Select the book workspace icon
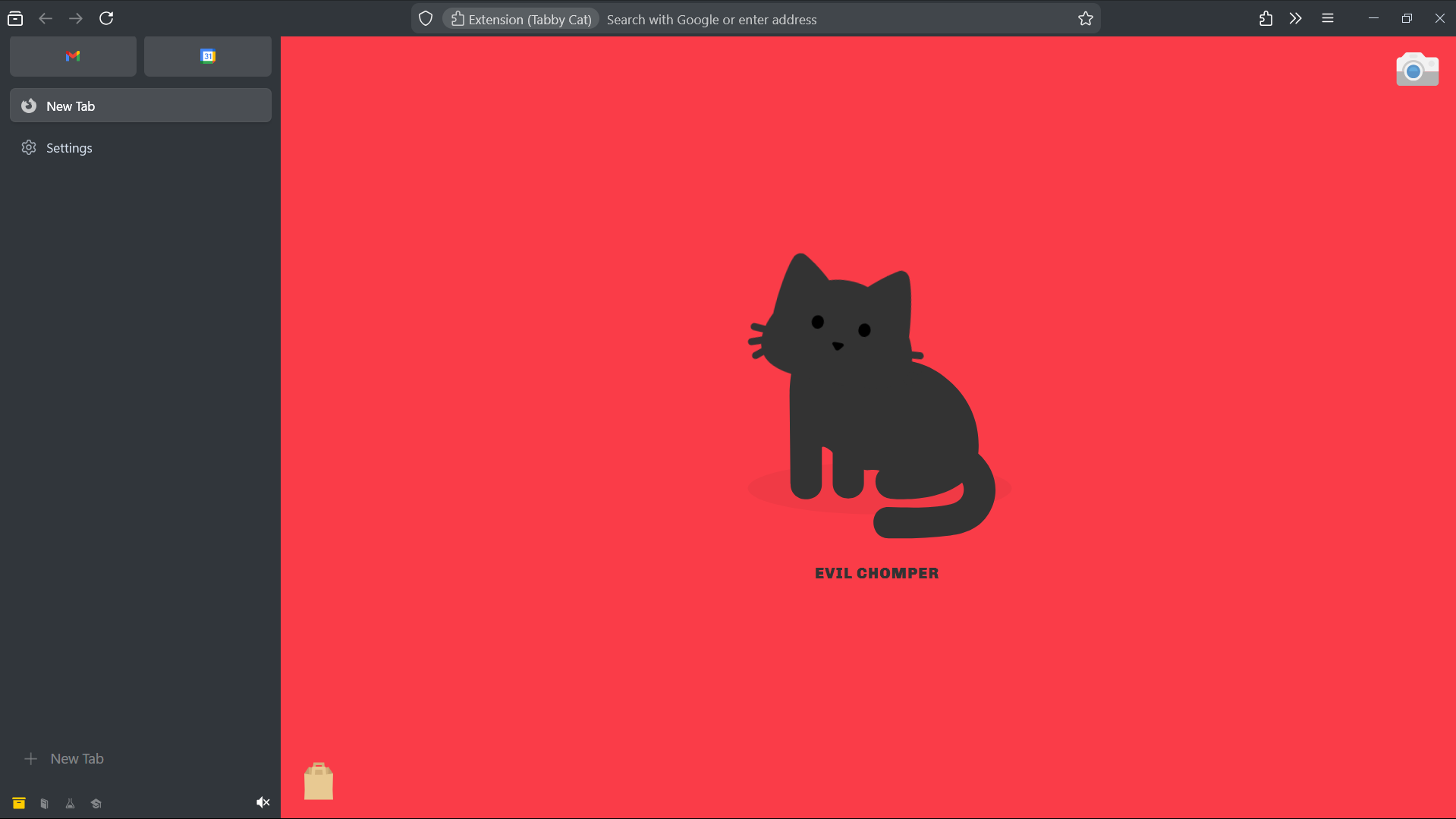1456x819 pixels. tap(45, 803)
